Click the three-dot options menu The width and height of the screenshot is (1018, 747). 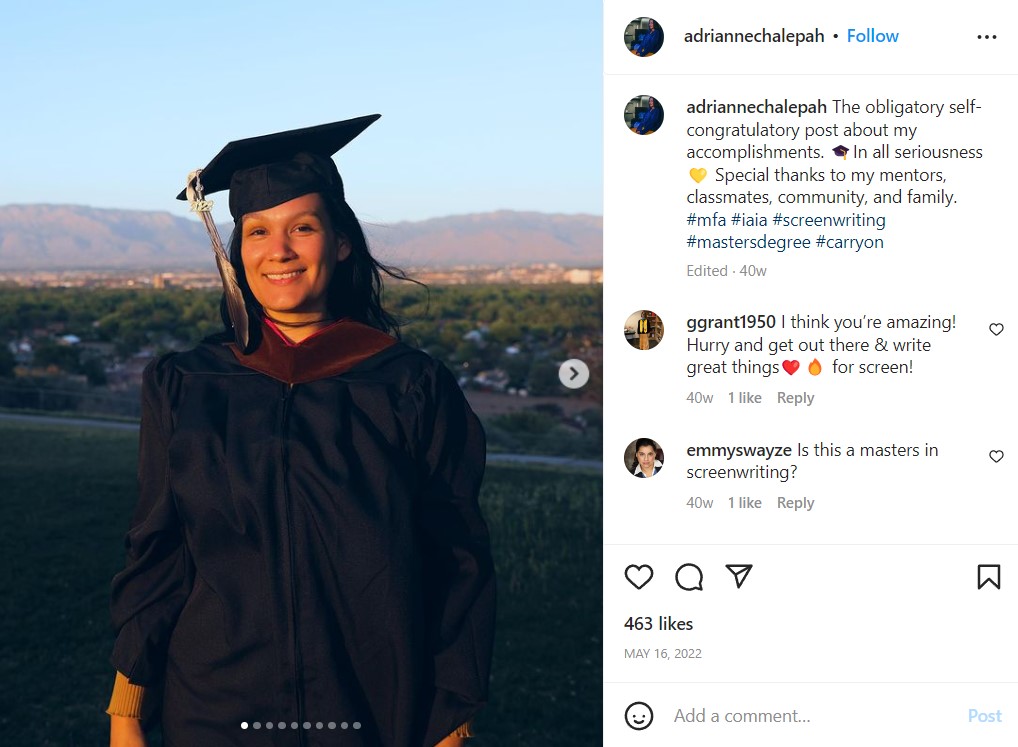point(987,36)
